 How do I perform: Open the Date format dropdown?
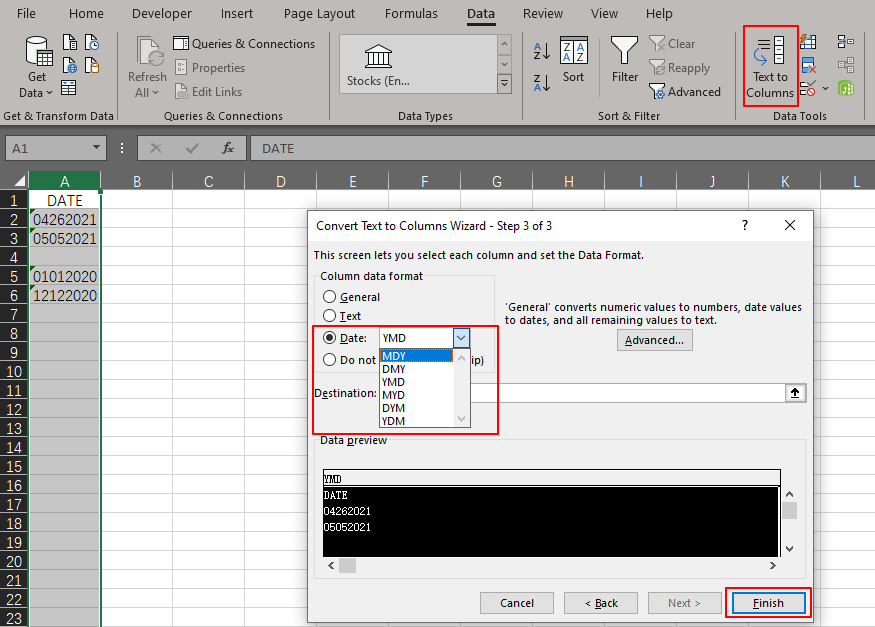click(x=460, y=337)
